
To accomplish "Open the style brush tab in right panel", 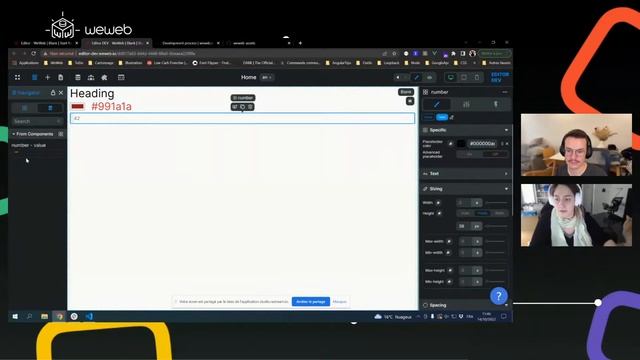I will tap(436, 104).
